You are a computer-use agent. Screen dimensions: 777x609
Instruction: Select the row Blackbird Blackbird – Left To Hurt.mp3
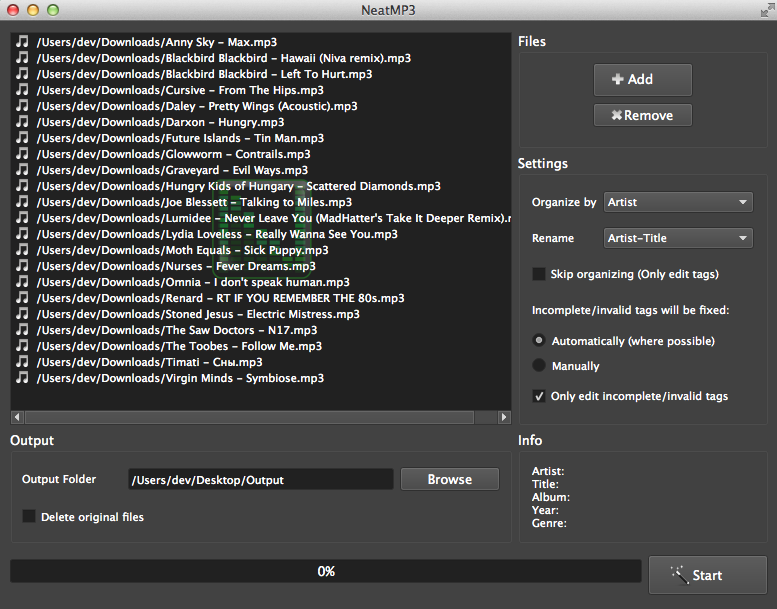pyautogui.click(x=261, y=73)
